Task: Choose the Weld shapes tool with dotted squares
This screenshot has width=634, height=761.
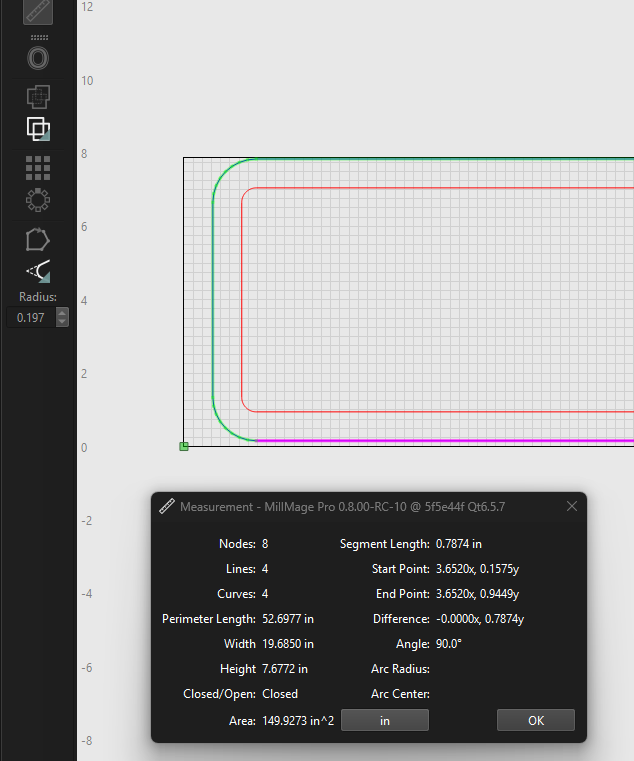Action: (38, 97)
